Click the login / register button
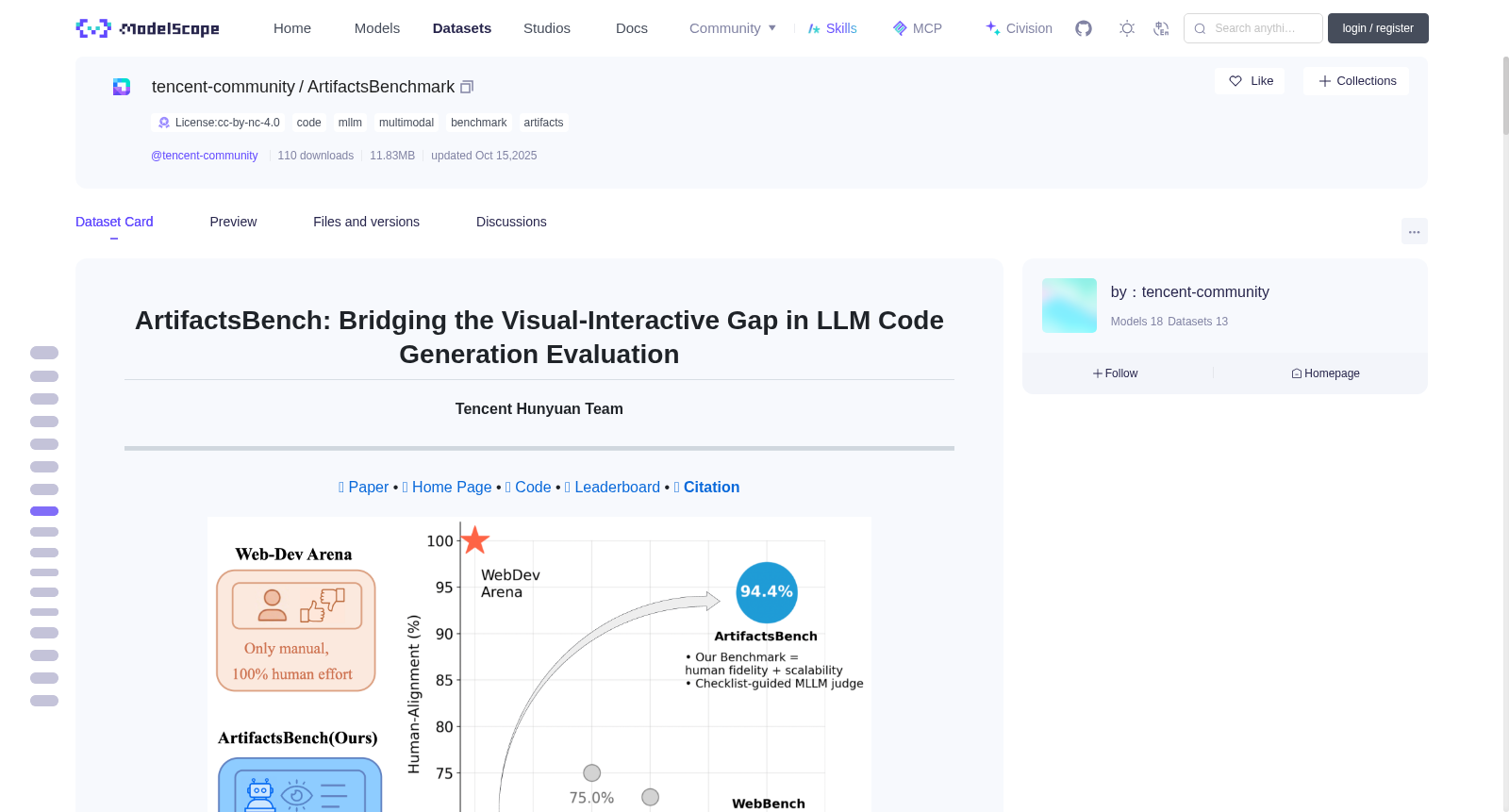Viewport: 1509px width, 812px height. point(1378,28)
